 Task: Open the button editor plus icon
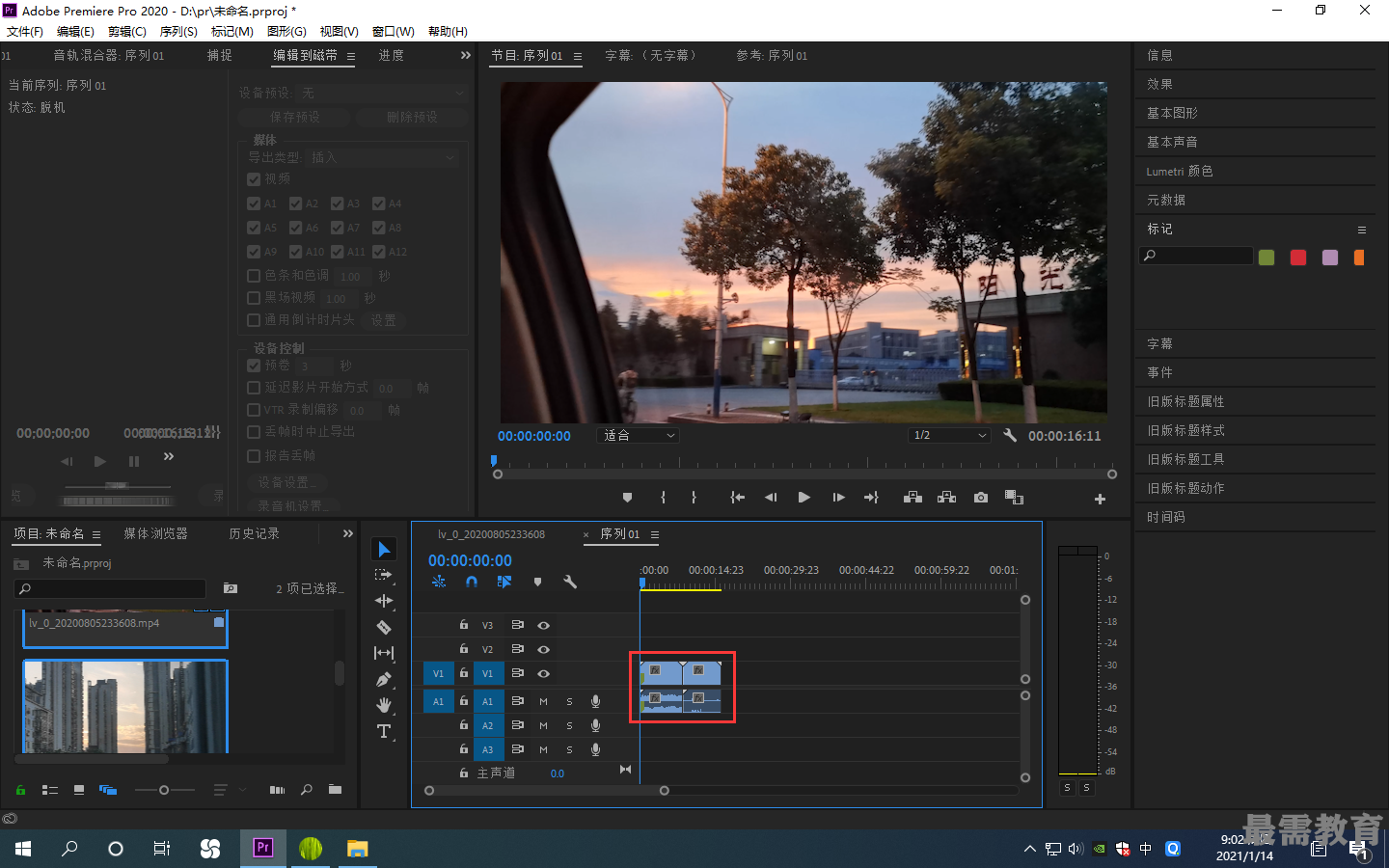click(x=1100, y=499)
